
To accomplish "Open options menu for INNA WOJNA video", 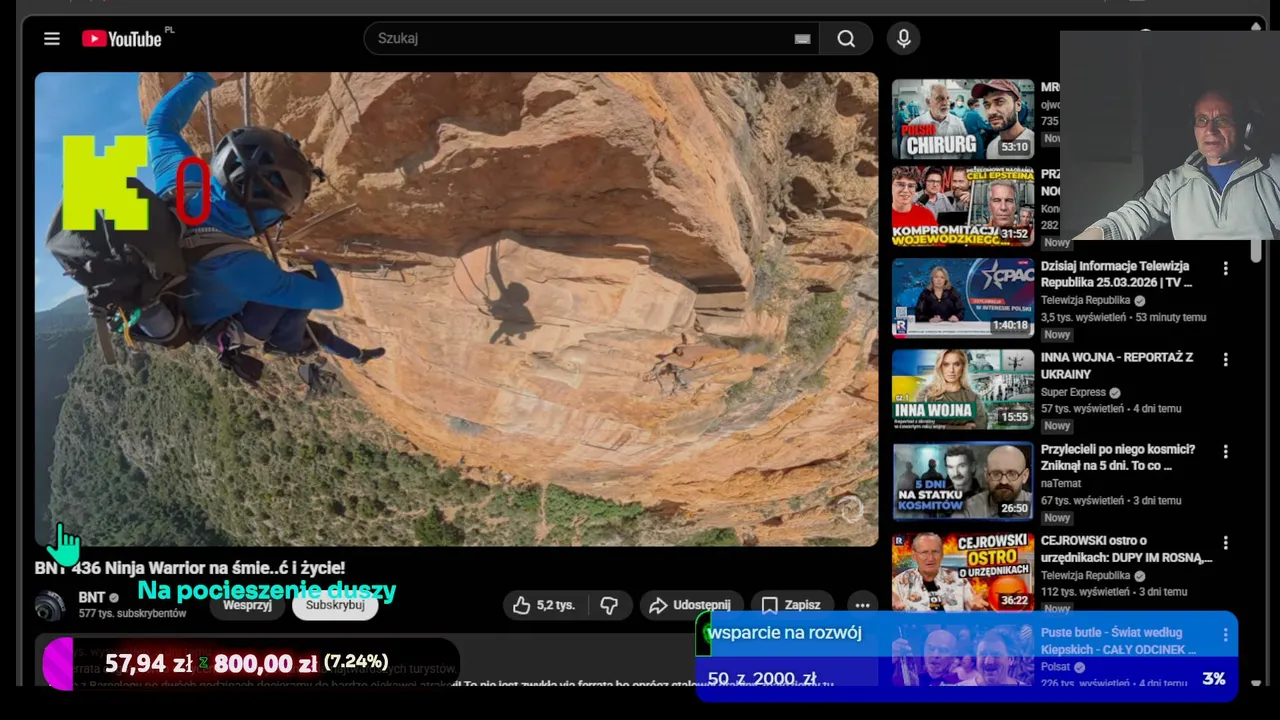I will pyautogui.click(x=1226, y=359).
